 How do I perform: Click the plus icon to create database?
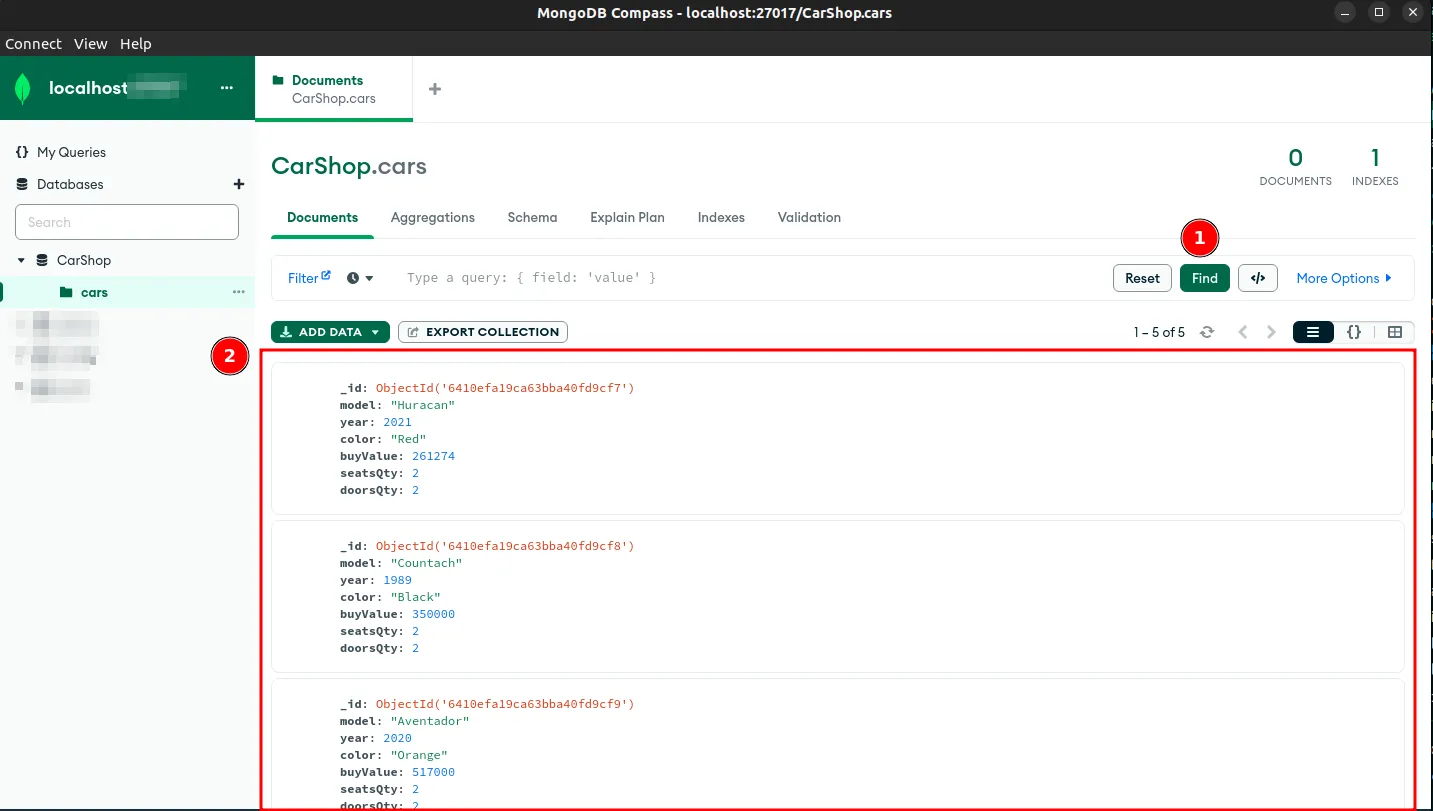[238, 184]
